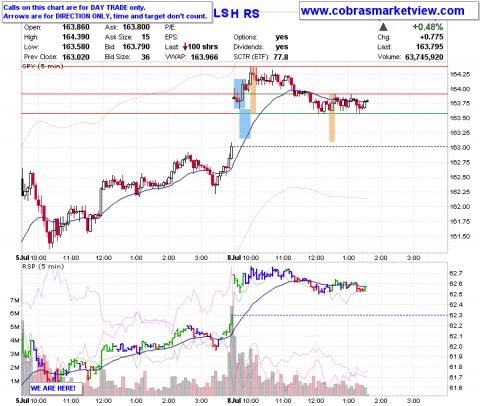Click the 164.25 price axis label

click(460, 74)
